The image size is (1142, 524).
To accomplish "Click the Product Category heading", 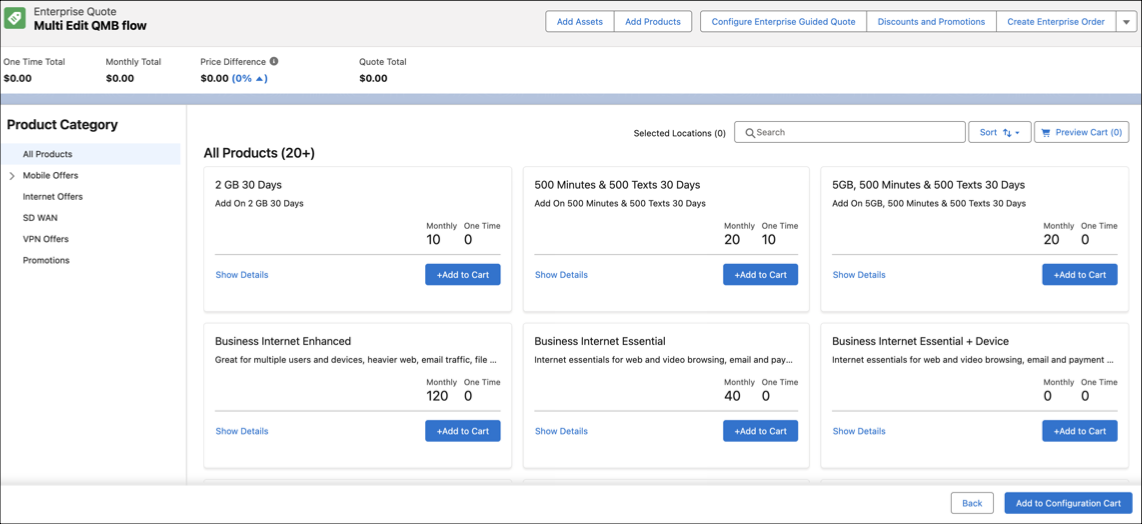I will click(62, 125).
